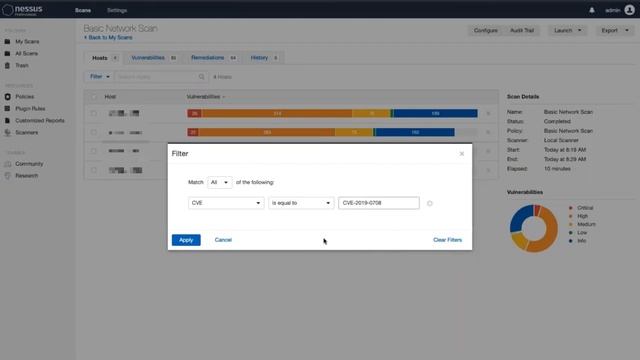
Task: Open My Scans in sidebar
Action: [27, 42]
